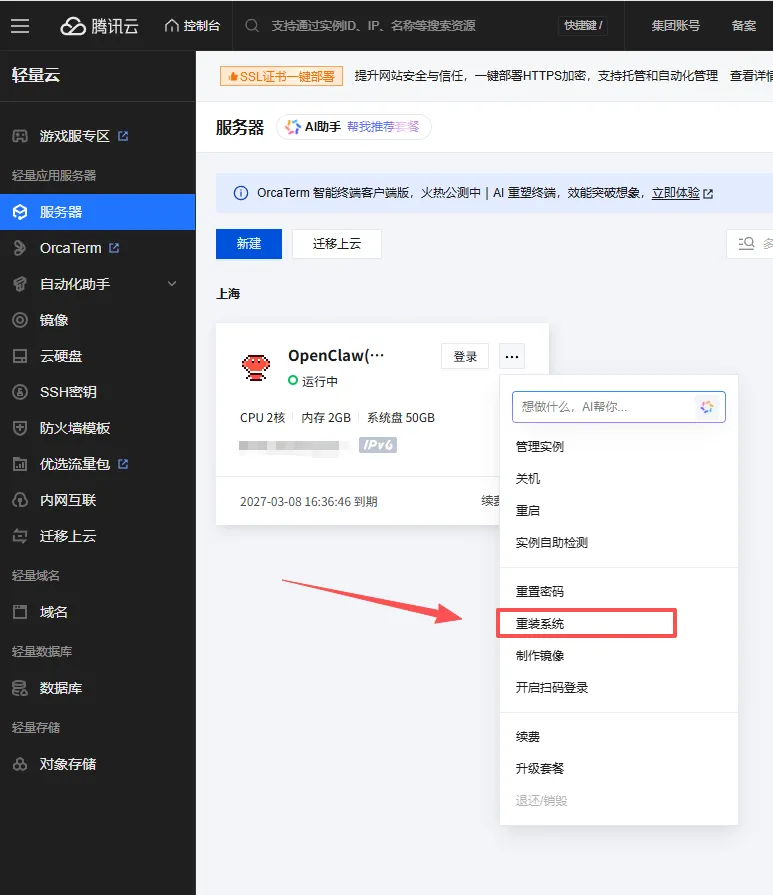This screenshot has width=773, height=895.
Task: Open the hamburger menu at top left
Action: point(20,26)
